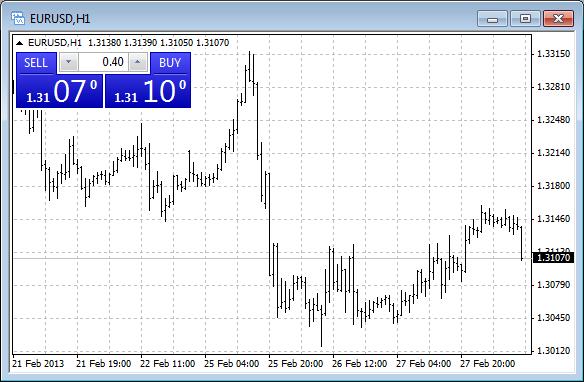Click the 1.31460 price scale label
Image resolution: width=584 pixels, height=382 pixels.
[x=553, y=219]
